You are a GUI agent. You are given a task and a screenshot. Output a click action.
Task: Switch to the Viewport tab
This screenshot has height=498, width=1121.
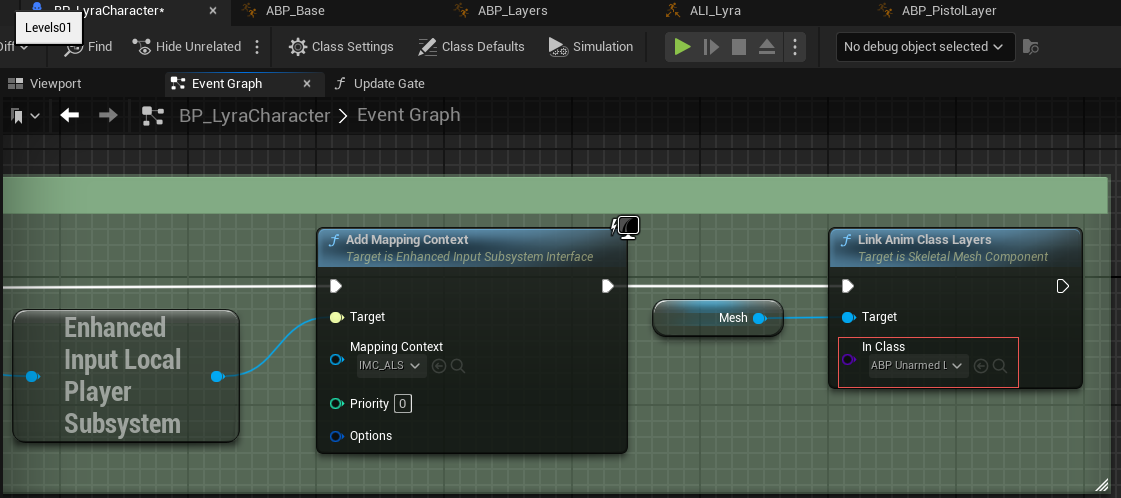45,84
